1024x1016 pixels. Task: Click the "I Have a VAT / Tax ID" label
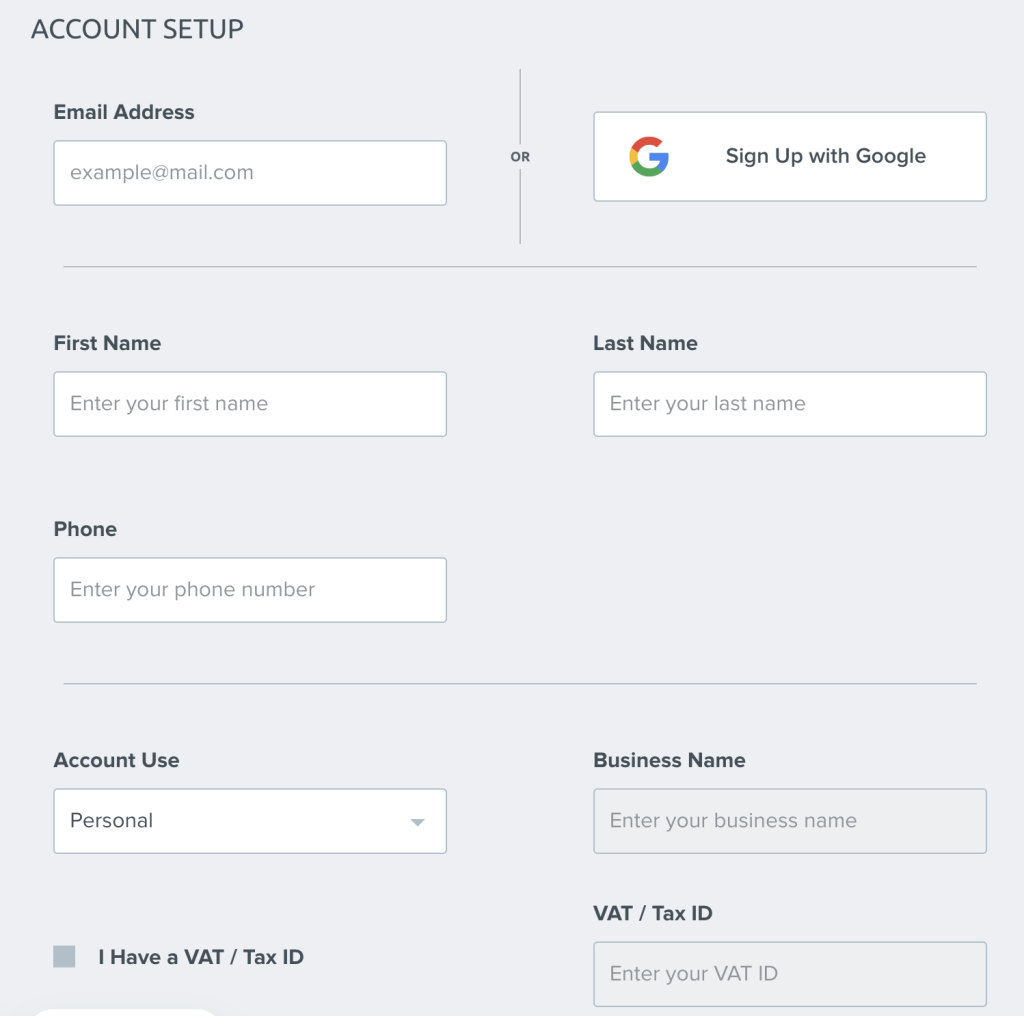coord(200,956)
